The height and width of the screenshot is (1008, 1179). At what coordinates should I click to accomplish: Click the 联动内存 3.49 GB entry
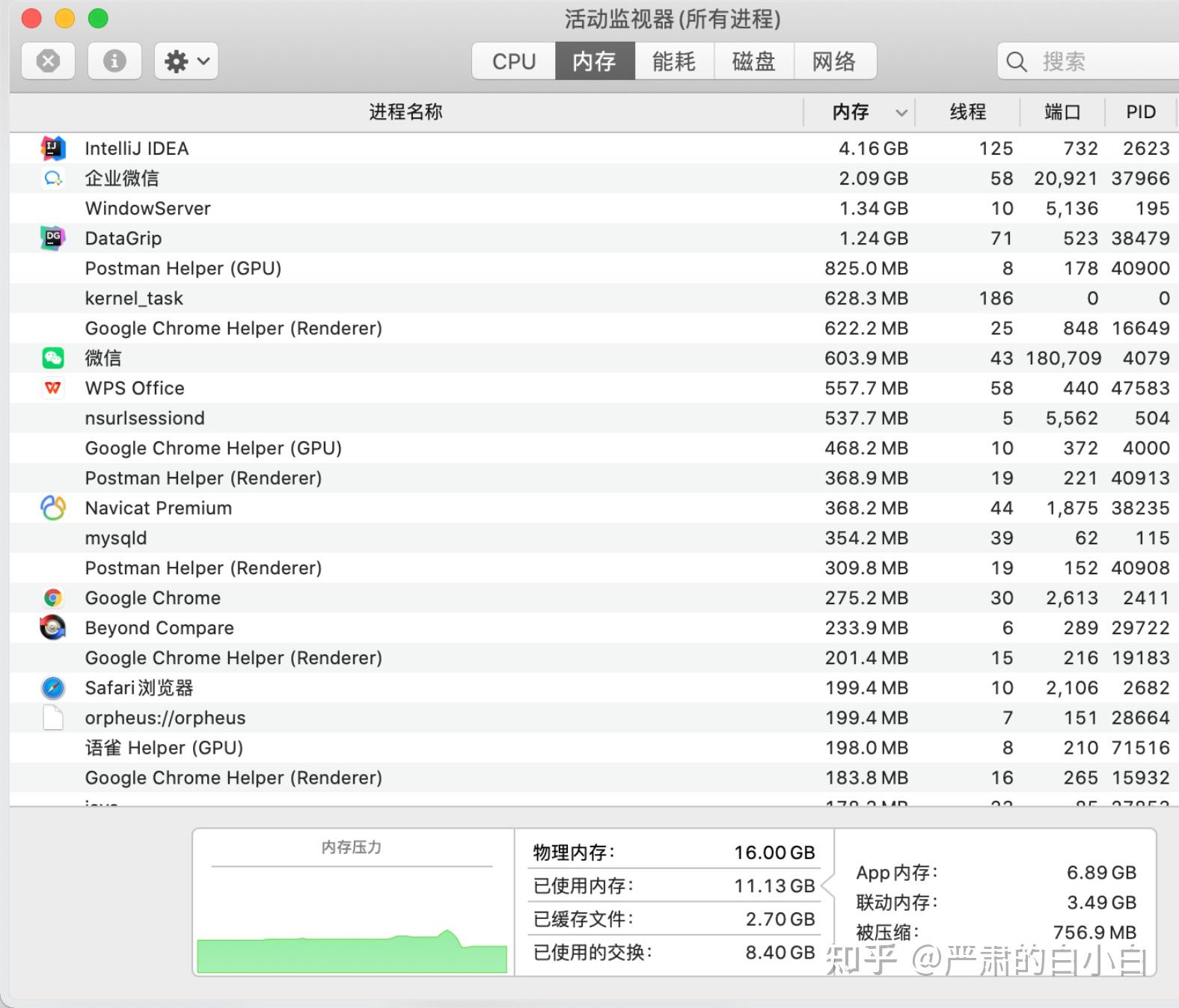996,903
